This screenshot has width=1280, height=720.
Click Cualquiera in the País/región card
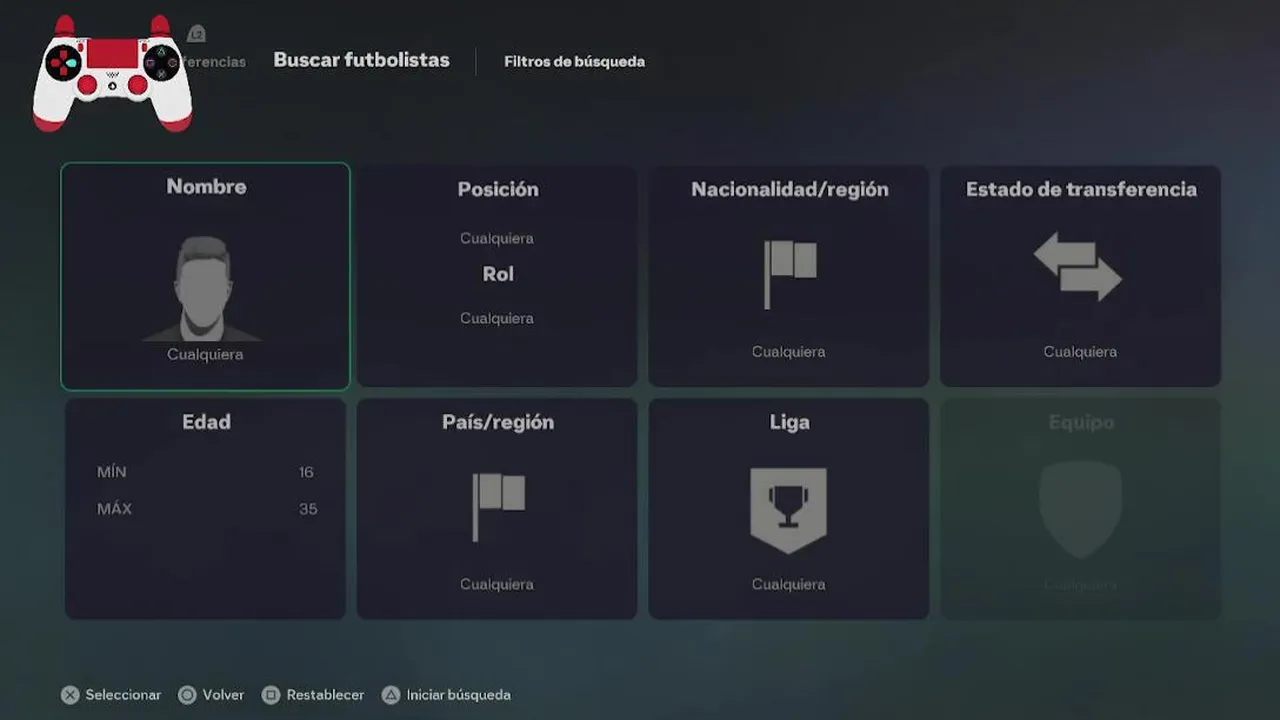click(x=497, y=584)
